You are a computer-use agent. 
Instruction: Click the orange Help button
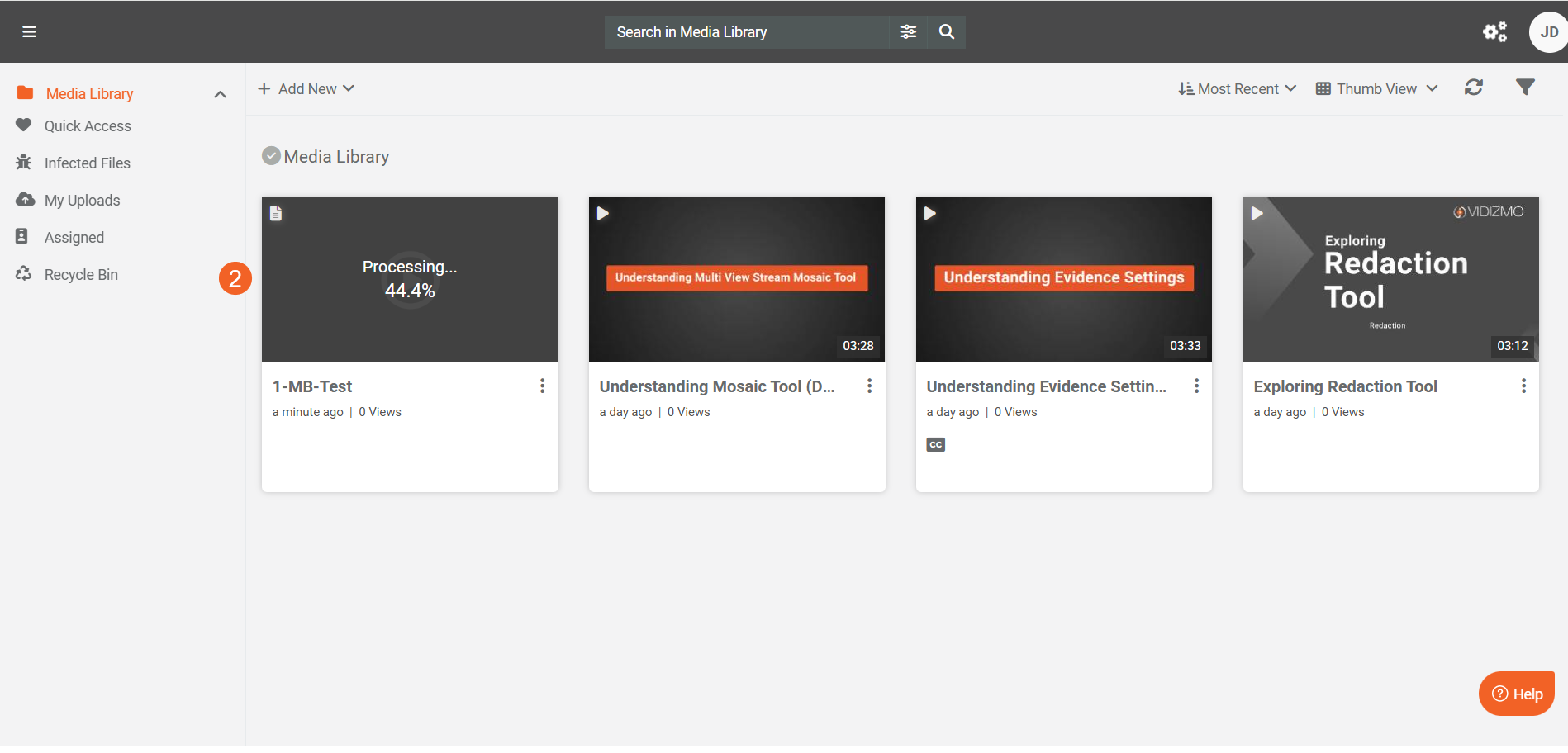tap(1516, 694)
